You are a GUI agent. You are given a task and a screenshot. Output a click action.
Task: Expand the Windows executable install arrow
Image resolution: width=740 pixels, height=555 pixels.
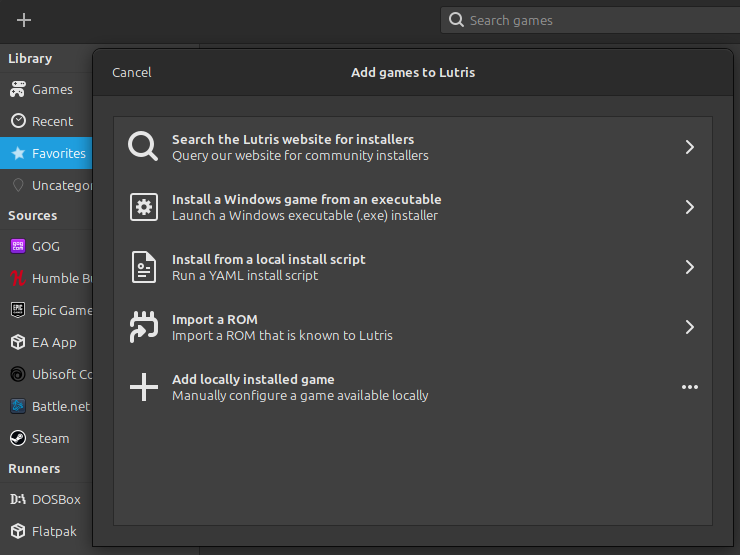point(689,207)
